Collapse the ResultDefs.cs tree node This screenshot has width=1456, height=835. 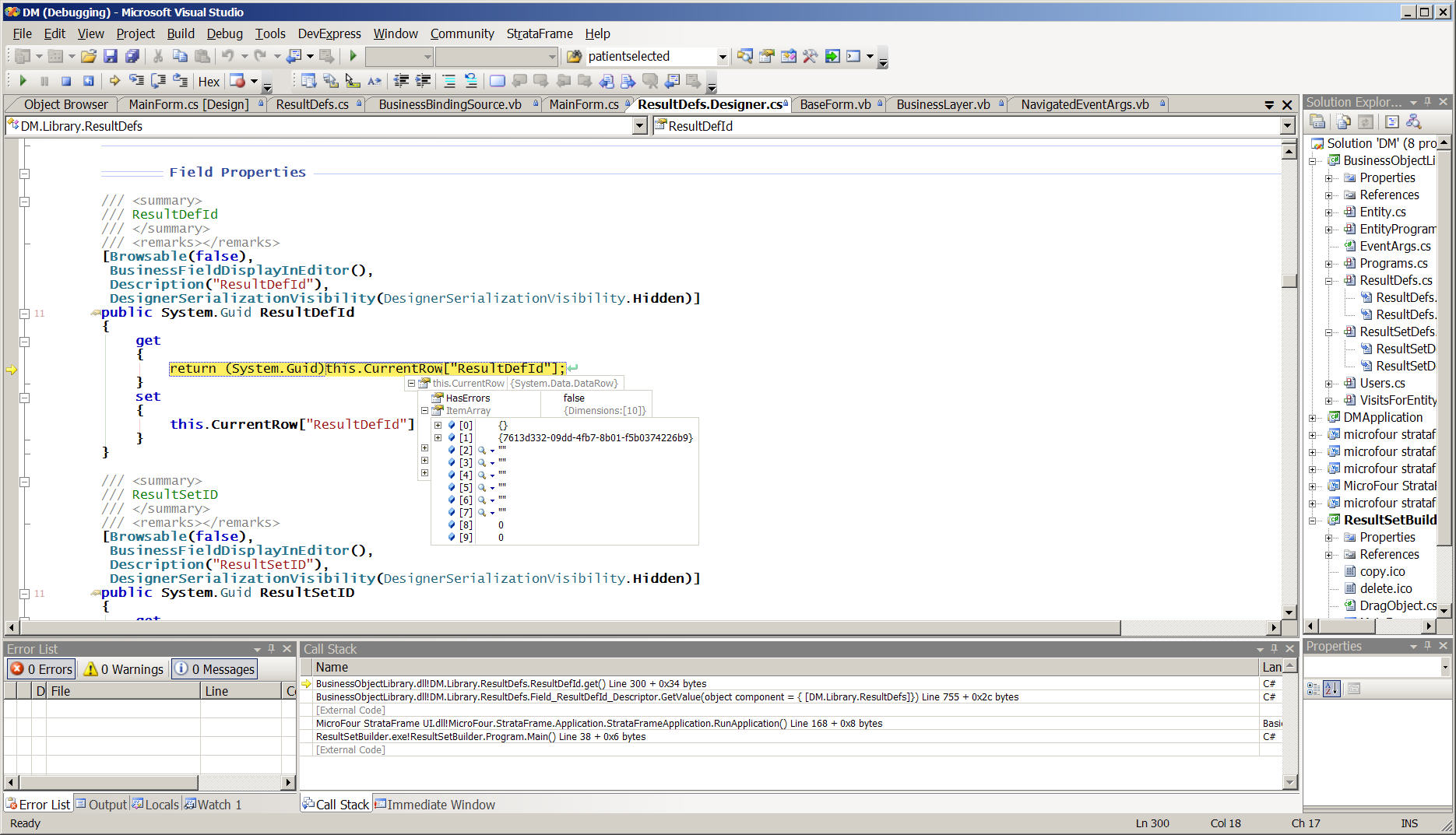pyautogui.click(x=1329, y=281)
